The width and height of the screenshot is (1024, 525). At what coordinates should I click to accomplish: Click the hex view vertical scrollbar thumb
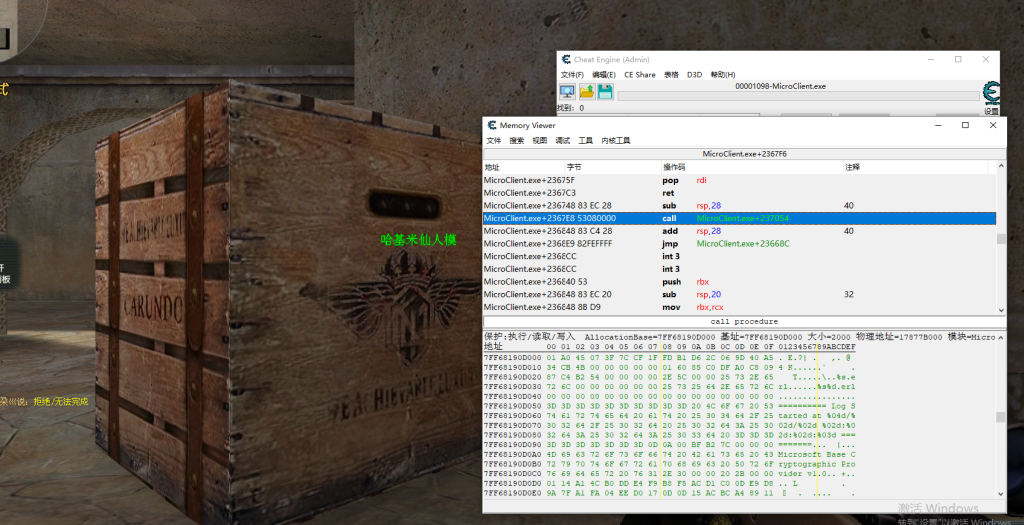click(1001, 417)
